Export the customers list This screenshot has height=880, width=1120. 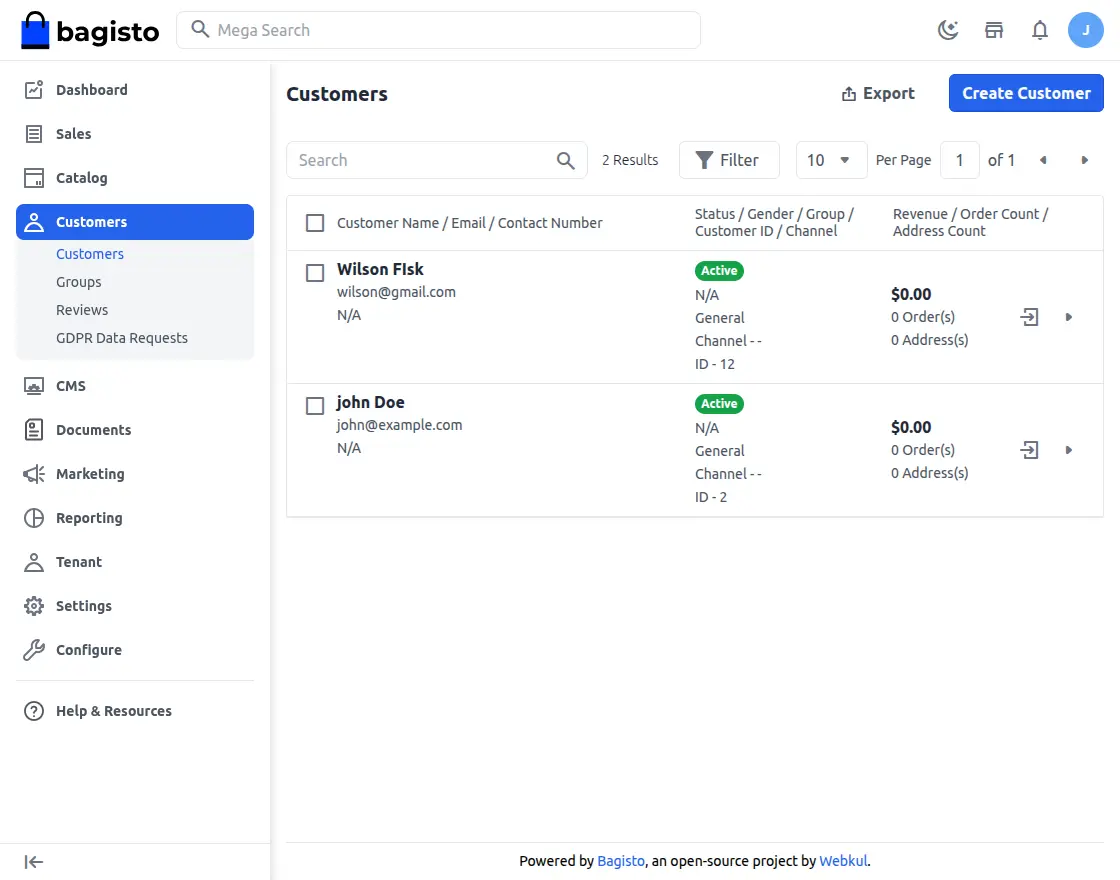coord(878,94)
